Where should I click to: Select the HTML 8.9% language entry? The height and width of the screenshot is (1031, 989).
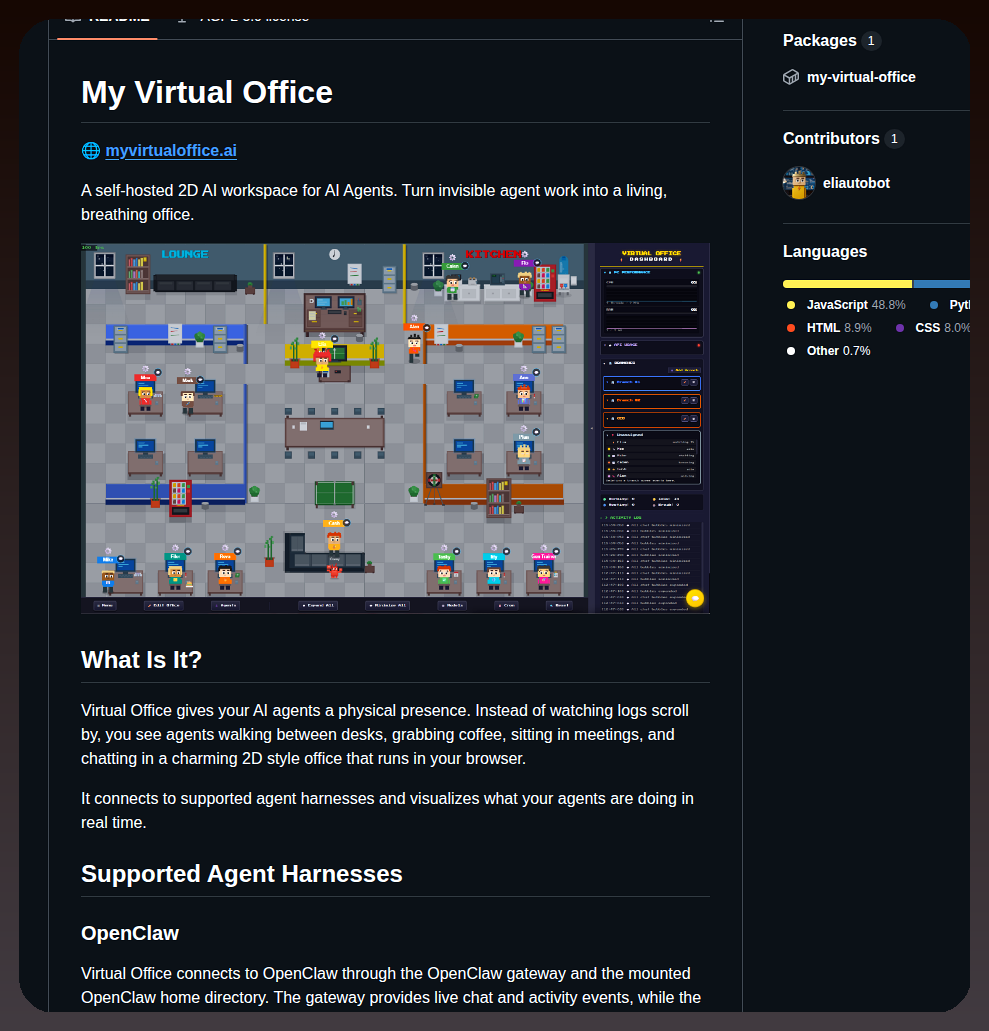coord(829,328)
